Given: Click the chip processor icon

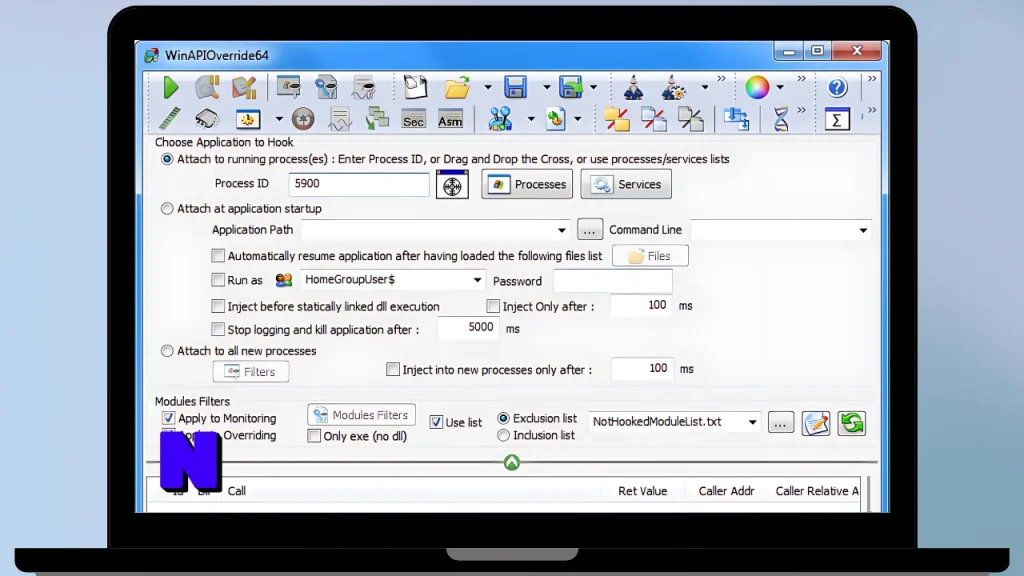Looking at the screenshot, I should 207,119.
